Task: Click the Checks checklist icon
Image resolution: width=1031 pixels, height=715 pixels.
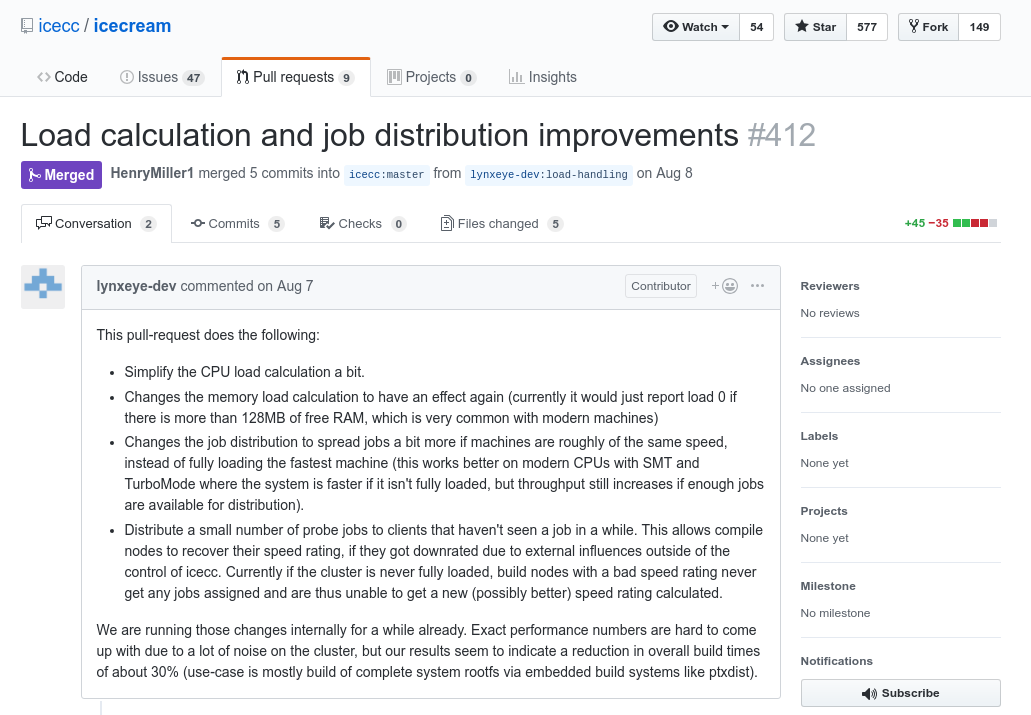Action: pos(327,223)
